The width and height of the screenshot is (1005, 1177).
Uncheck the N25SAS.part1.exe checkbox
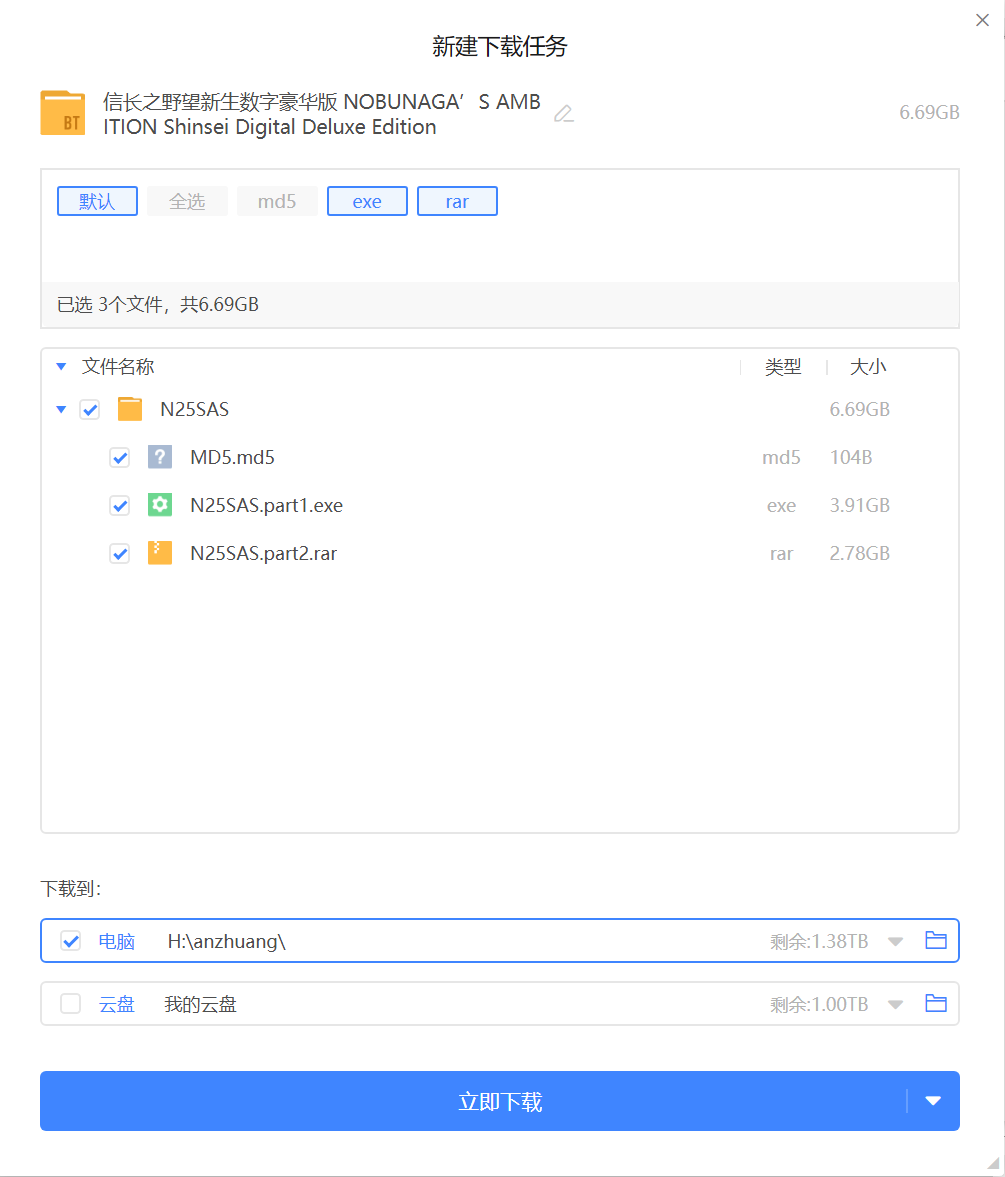pos(120,506)
